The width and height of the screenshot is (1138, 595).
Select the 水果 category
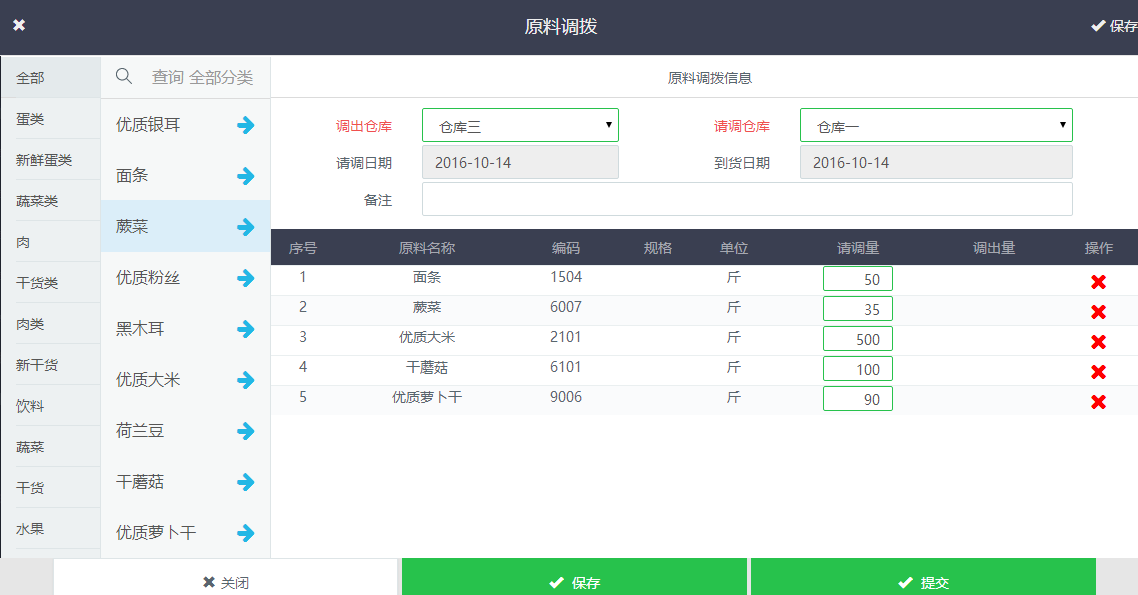(x=30, y=529)
